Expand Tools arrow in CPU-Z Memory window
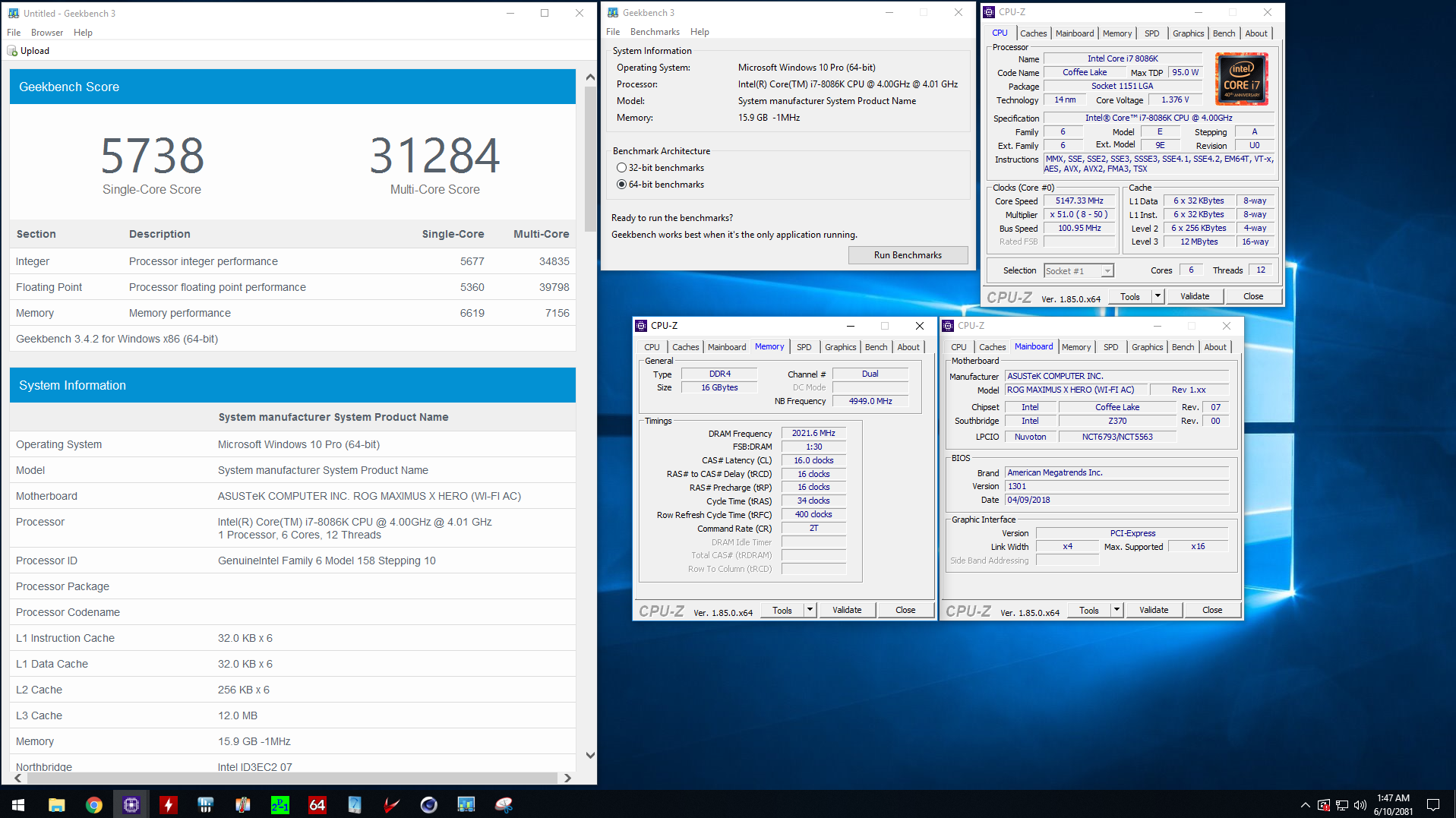Screen dimensions: 1456x818 click(810, 610)
